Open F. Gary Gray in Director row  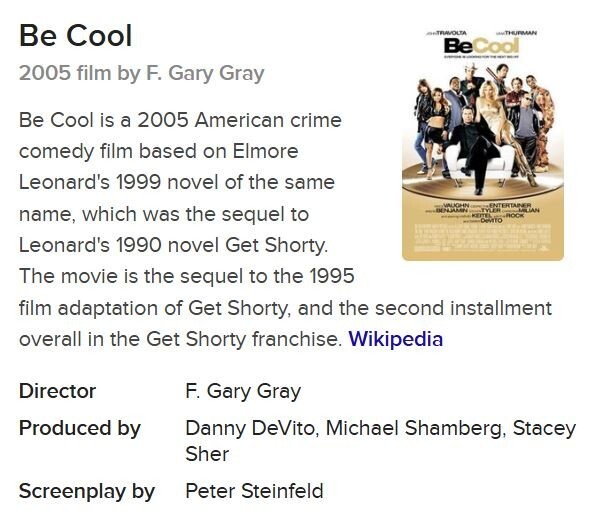tap(243, 391)
